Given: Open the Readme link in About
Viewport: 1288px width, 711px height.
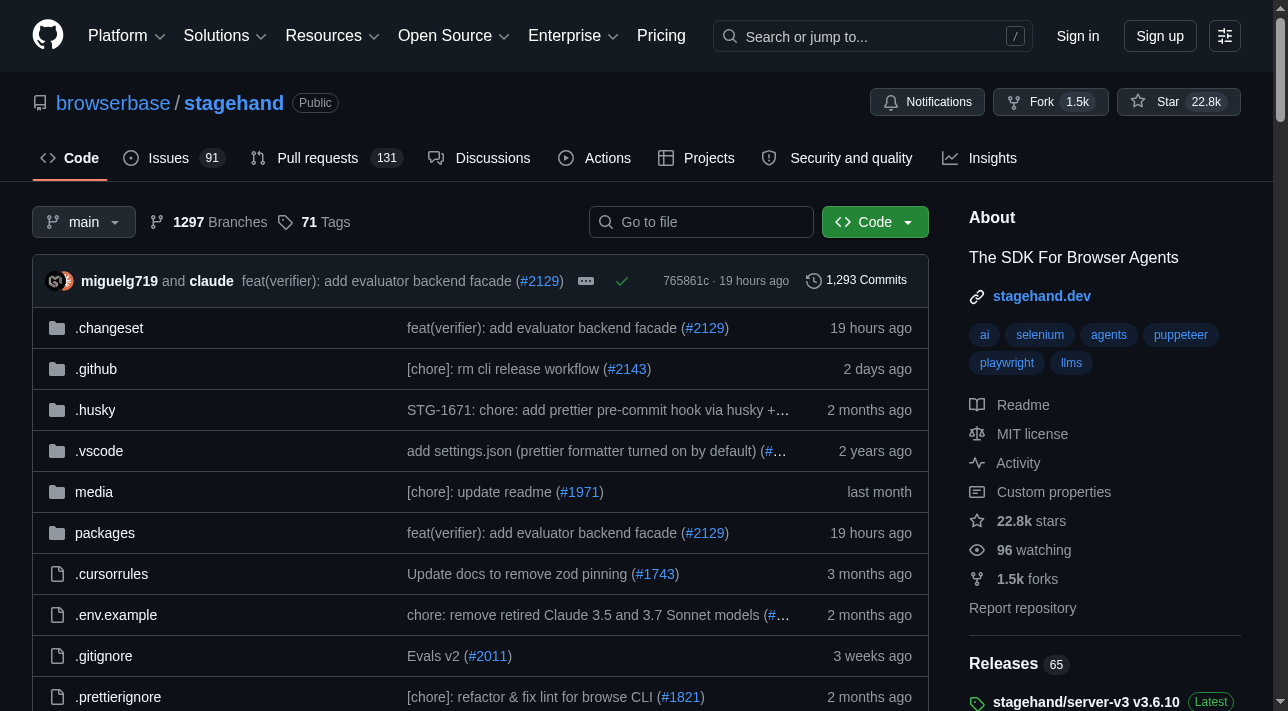Looking at the screenshot, I should coord(1009,405).
